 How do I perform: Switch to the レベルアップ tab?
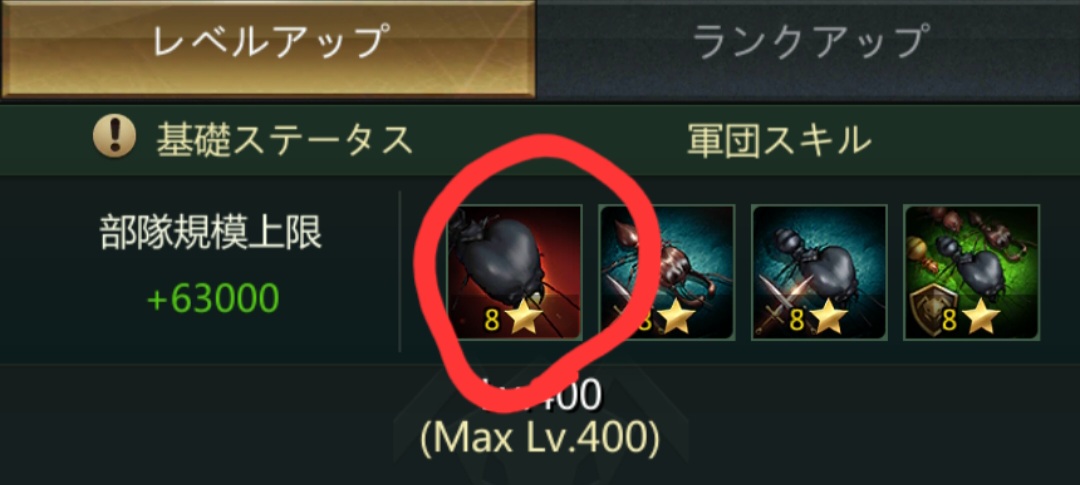coord(267,48)
